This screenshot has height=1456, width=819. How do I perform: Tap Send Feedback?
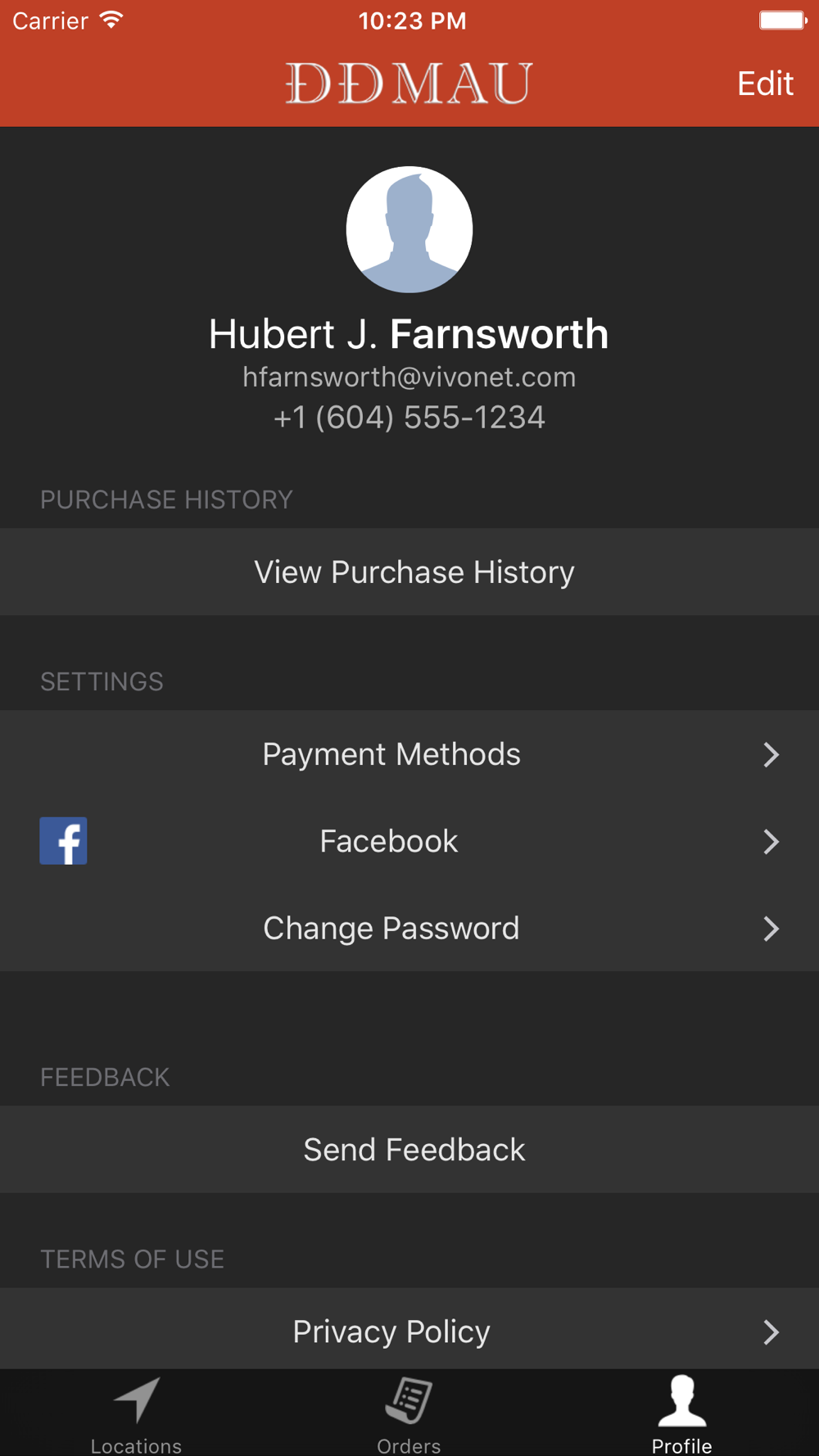[409, 1150]
